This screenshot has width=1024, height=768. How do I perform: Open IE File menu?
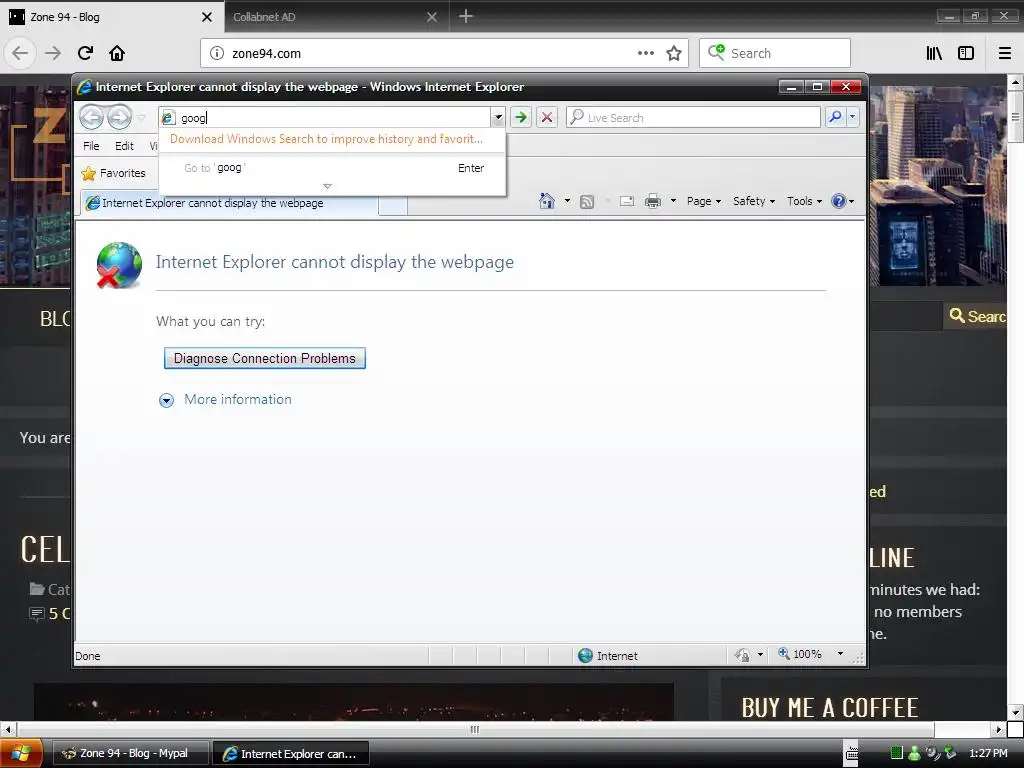tap(91, 146)
